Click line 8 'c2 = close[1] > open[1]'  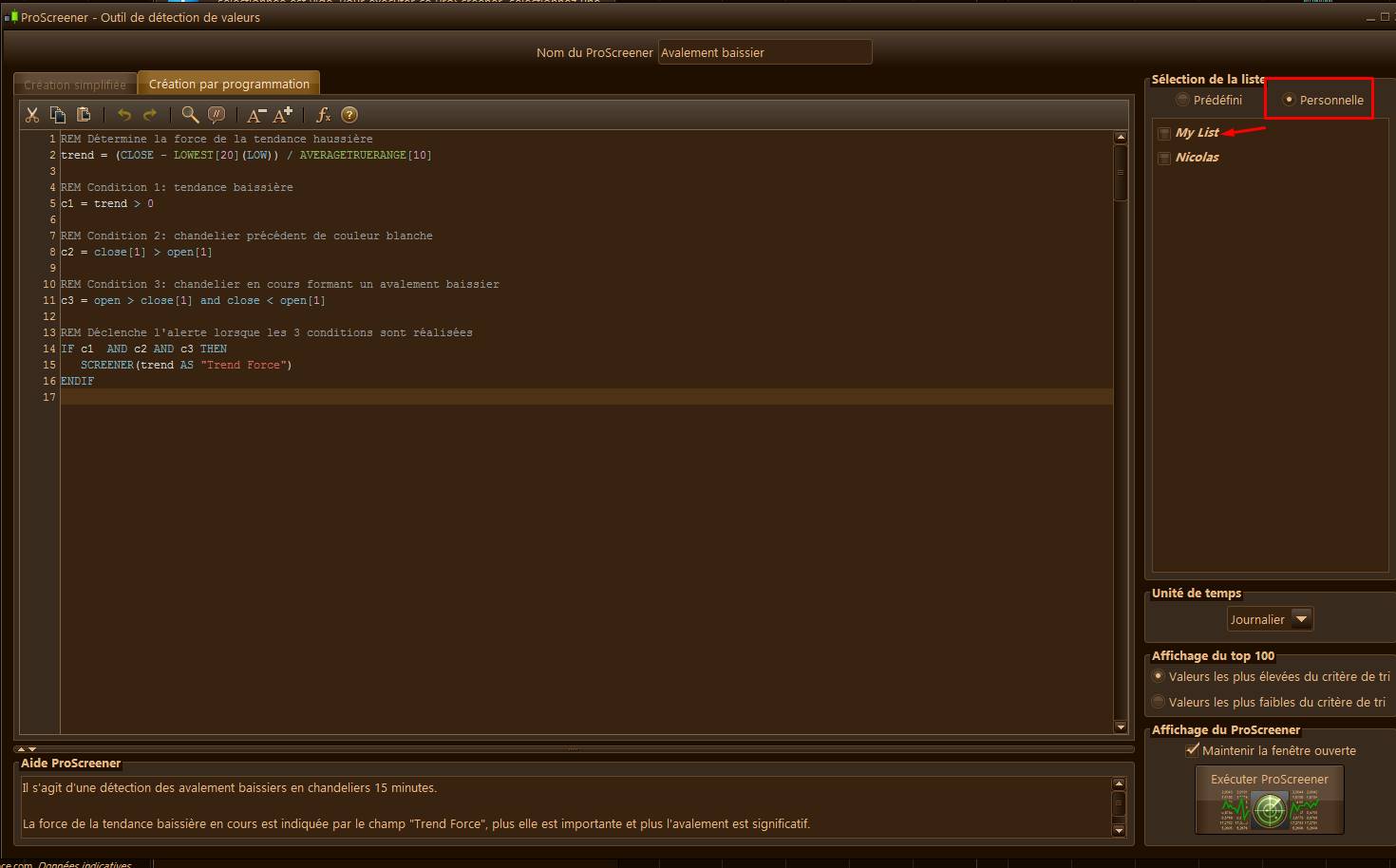point(137,252)
